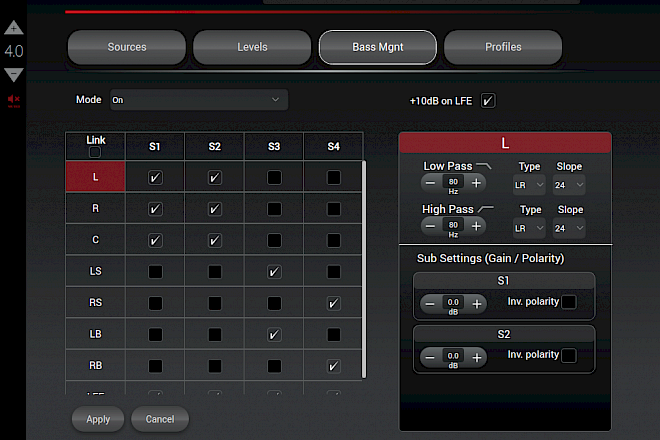
Task: Check S1 for channel LS
Action: coord(155,272)
